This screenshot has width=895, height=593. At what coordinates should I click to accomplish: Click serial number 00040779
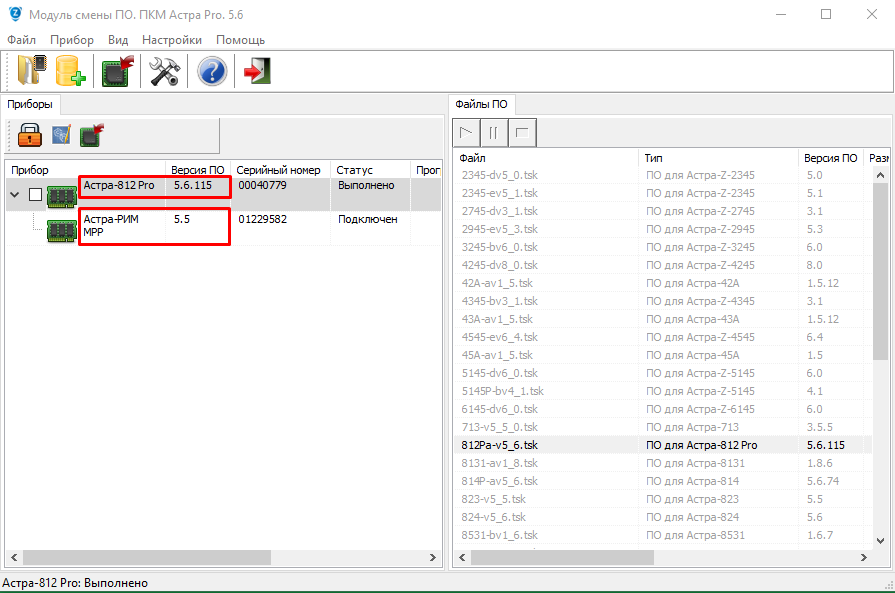click(x=263, y=185)
